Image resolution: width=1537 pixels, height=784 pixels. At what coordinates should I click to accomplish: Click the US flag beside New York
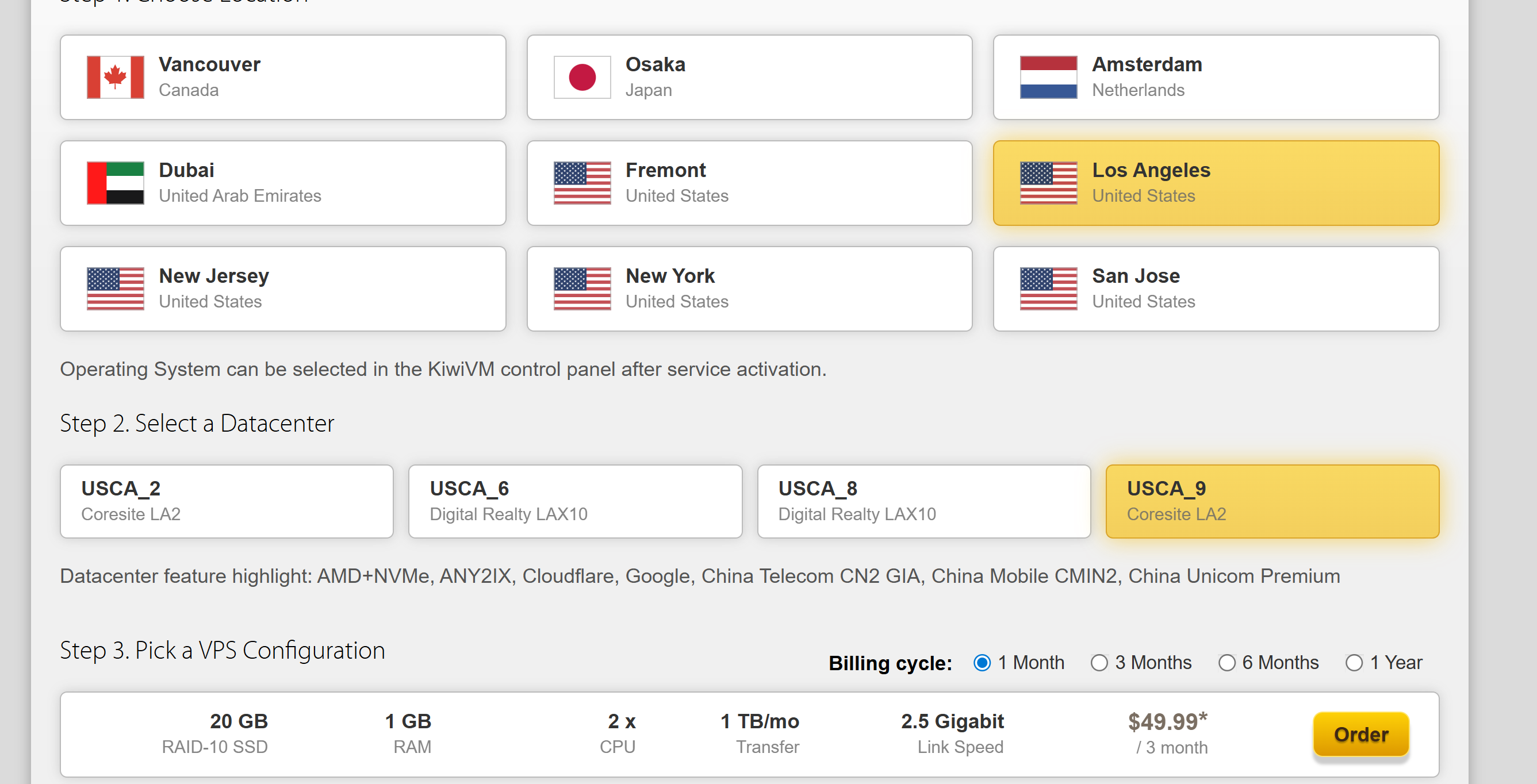pyautogui.click(x=582, y=289)
